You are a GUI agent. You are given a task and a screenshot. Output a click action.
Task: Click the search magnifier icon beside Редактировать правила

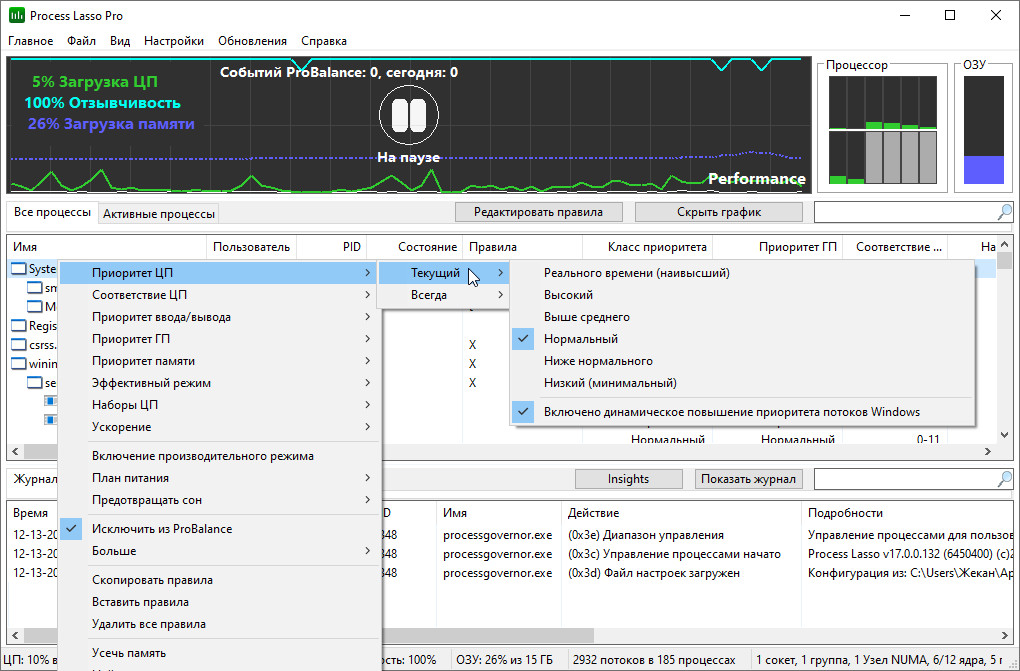tap(1003, 212)
